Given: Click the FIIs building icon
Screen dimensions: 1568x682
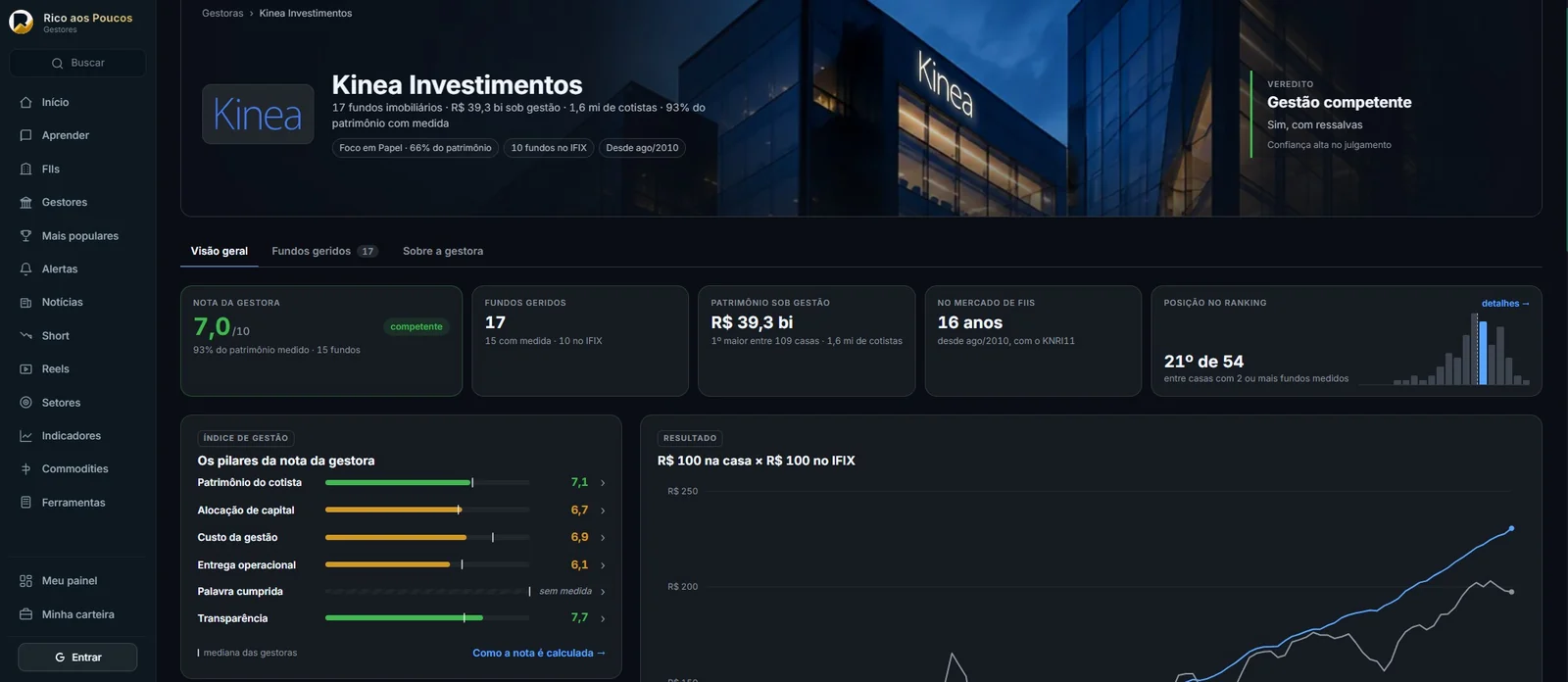Looking at the screenshot, I should point(26,169).
